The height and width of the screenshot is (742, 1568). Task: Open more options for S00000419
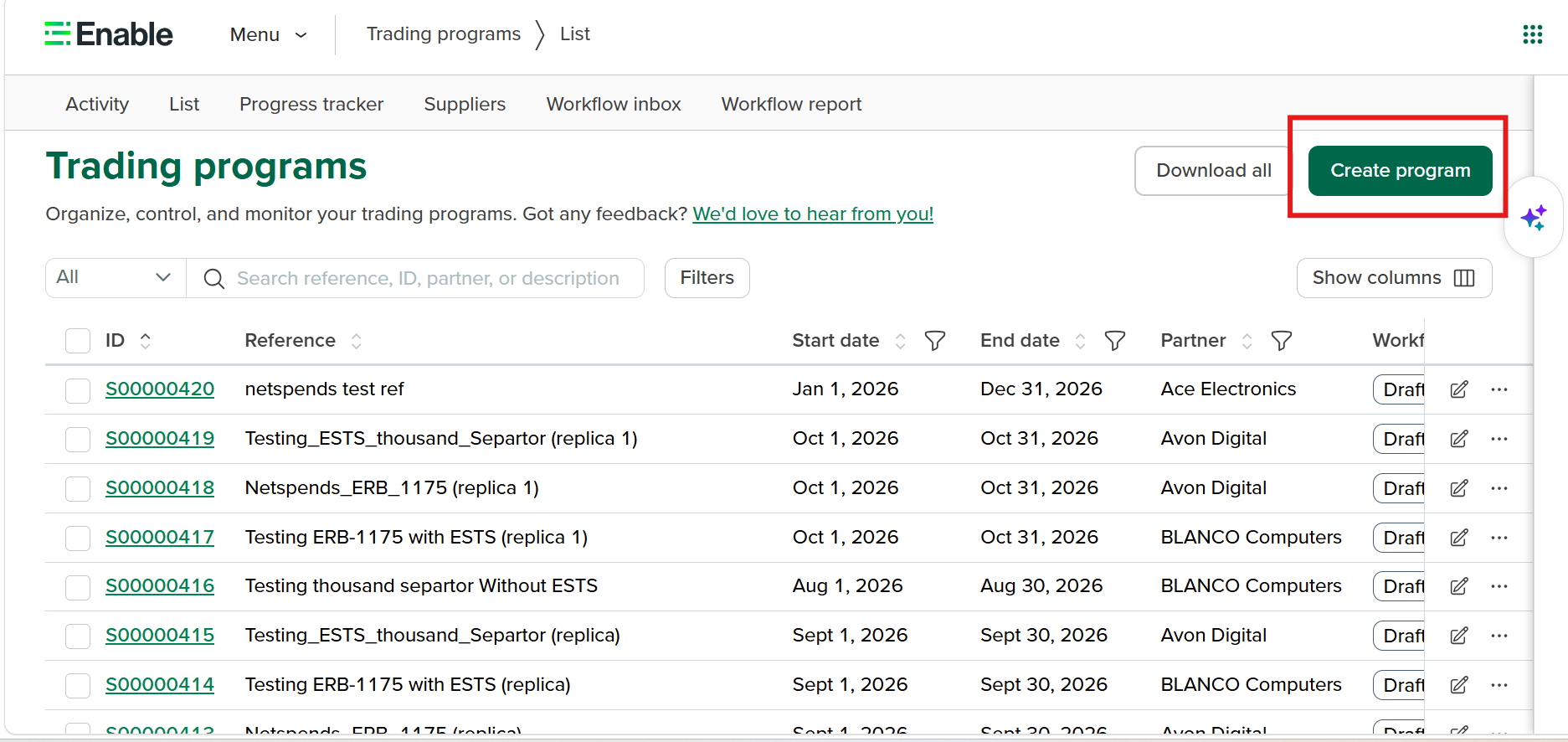click(x=1499, y=439)
